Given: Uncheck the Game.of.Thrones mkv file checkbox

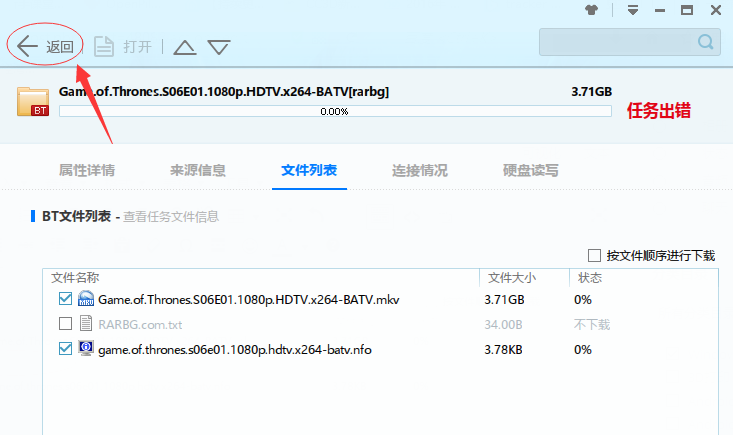Looking at the screenshot, I should (x=66, y=299).
